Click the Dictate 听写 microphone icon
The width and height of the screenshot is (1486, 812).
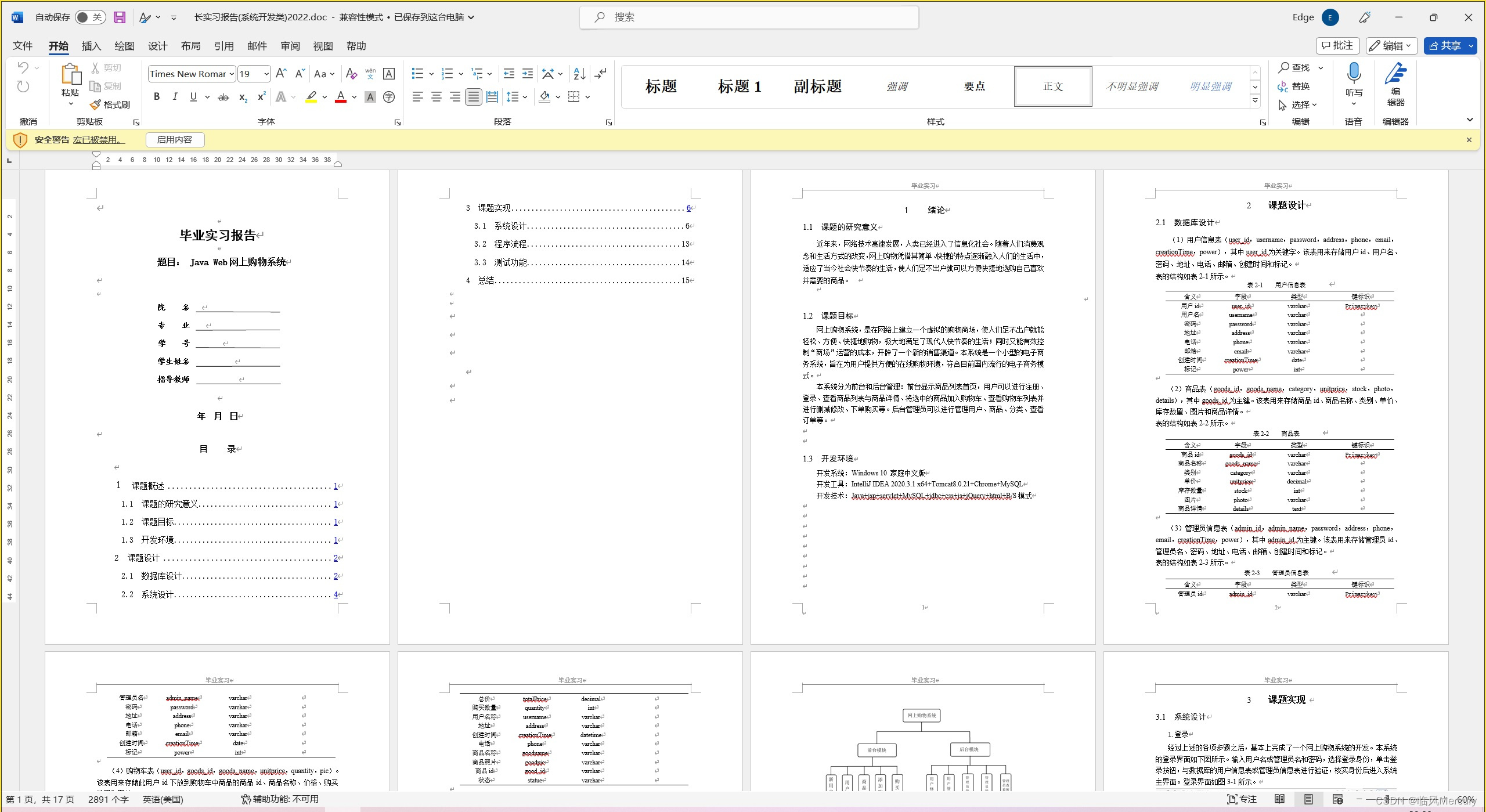pyautogui.click(x=1354, y=74)
